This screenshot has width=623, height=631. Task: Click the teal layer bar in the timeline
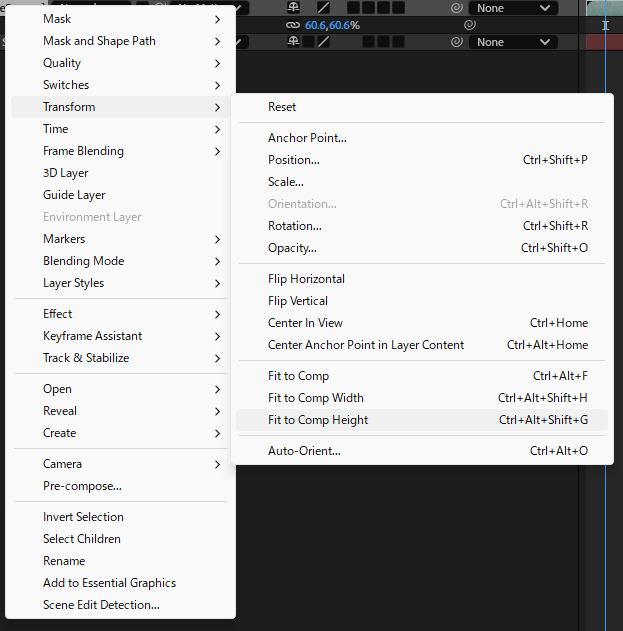[x=604, y=8]
